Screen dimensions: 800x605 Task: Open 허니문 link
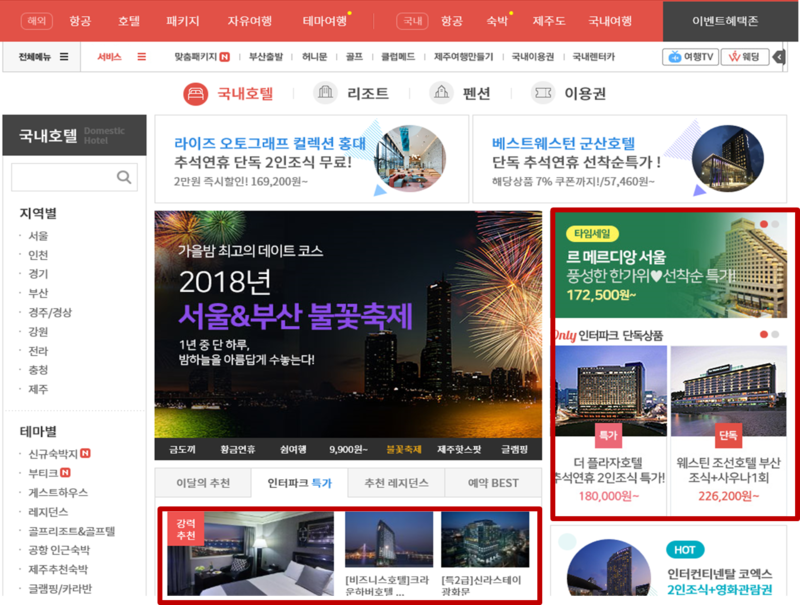[x=314, y=57]
